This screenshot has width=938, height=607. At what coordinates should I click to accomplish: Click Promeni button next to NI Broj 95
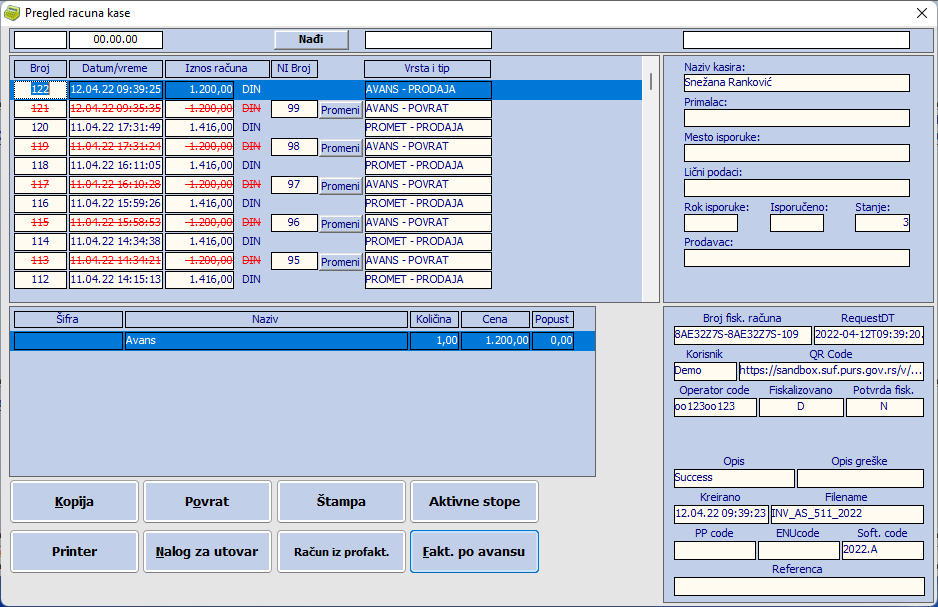coord(340,262)
